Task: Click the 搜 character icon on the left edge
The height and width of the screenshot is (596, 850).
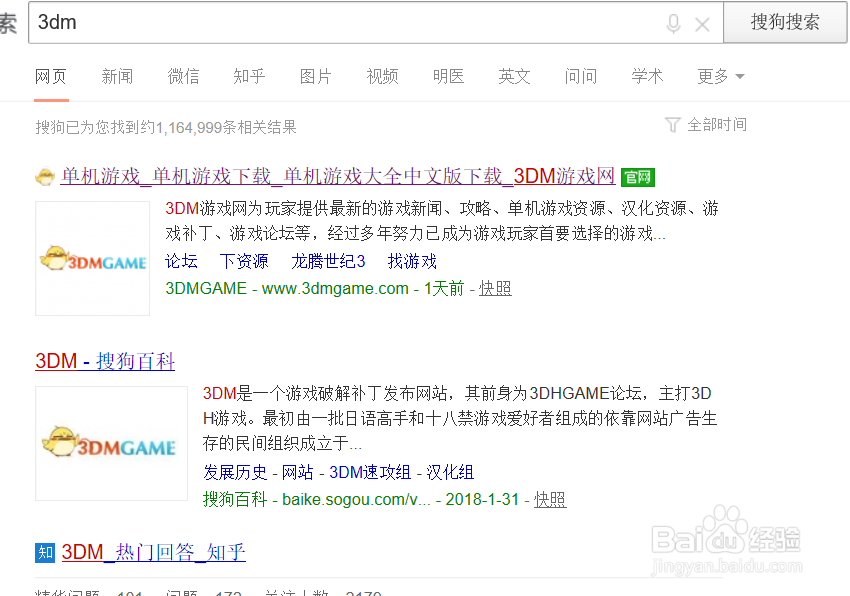Action: (x=9, y=23)
